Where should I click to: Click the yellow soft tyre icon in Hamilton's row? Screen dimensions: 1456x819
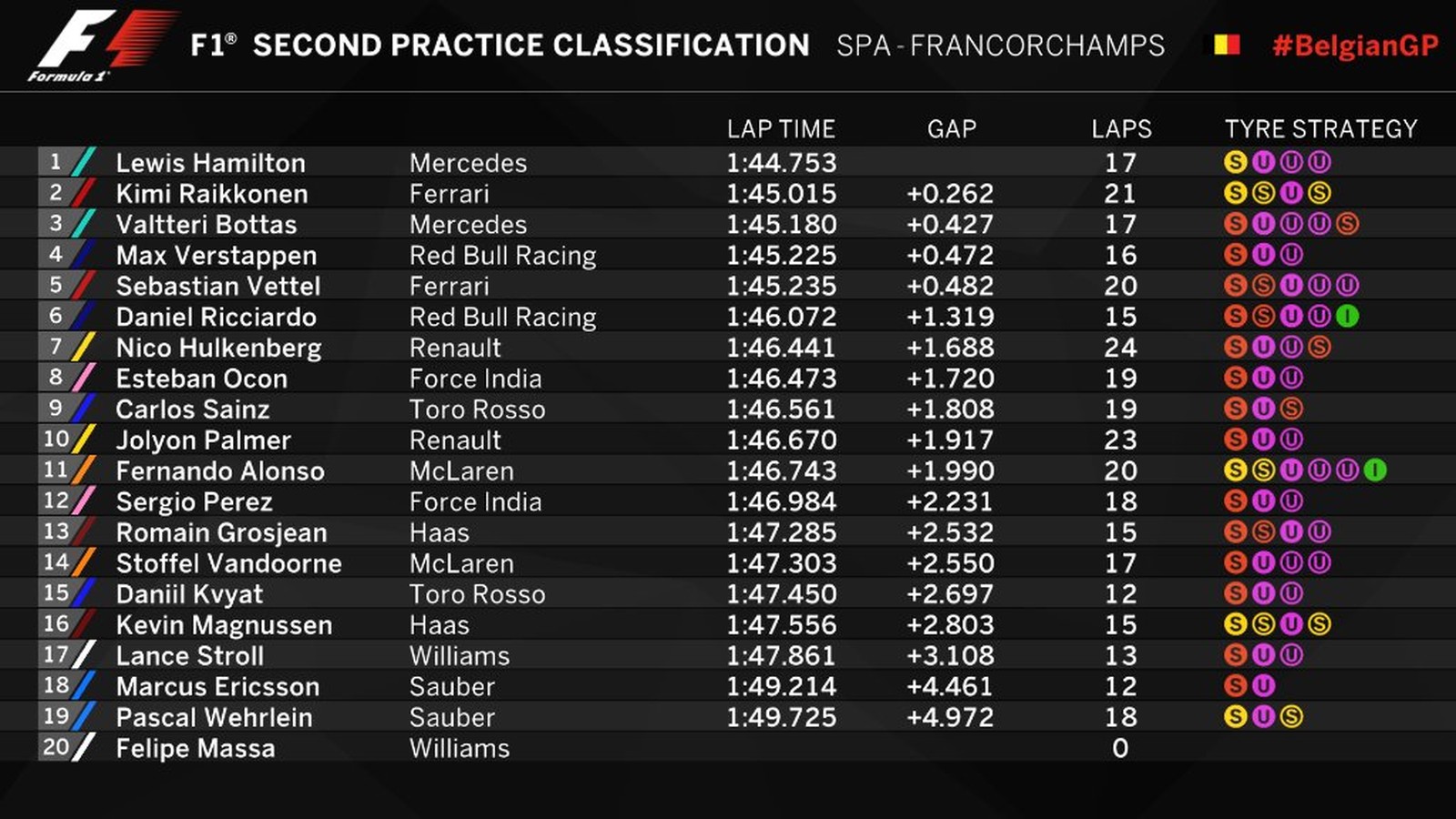pos(1235,163)
